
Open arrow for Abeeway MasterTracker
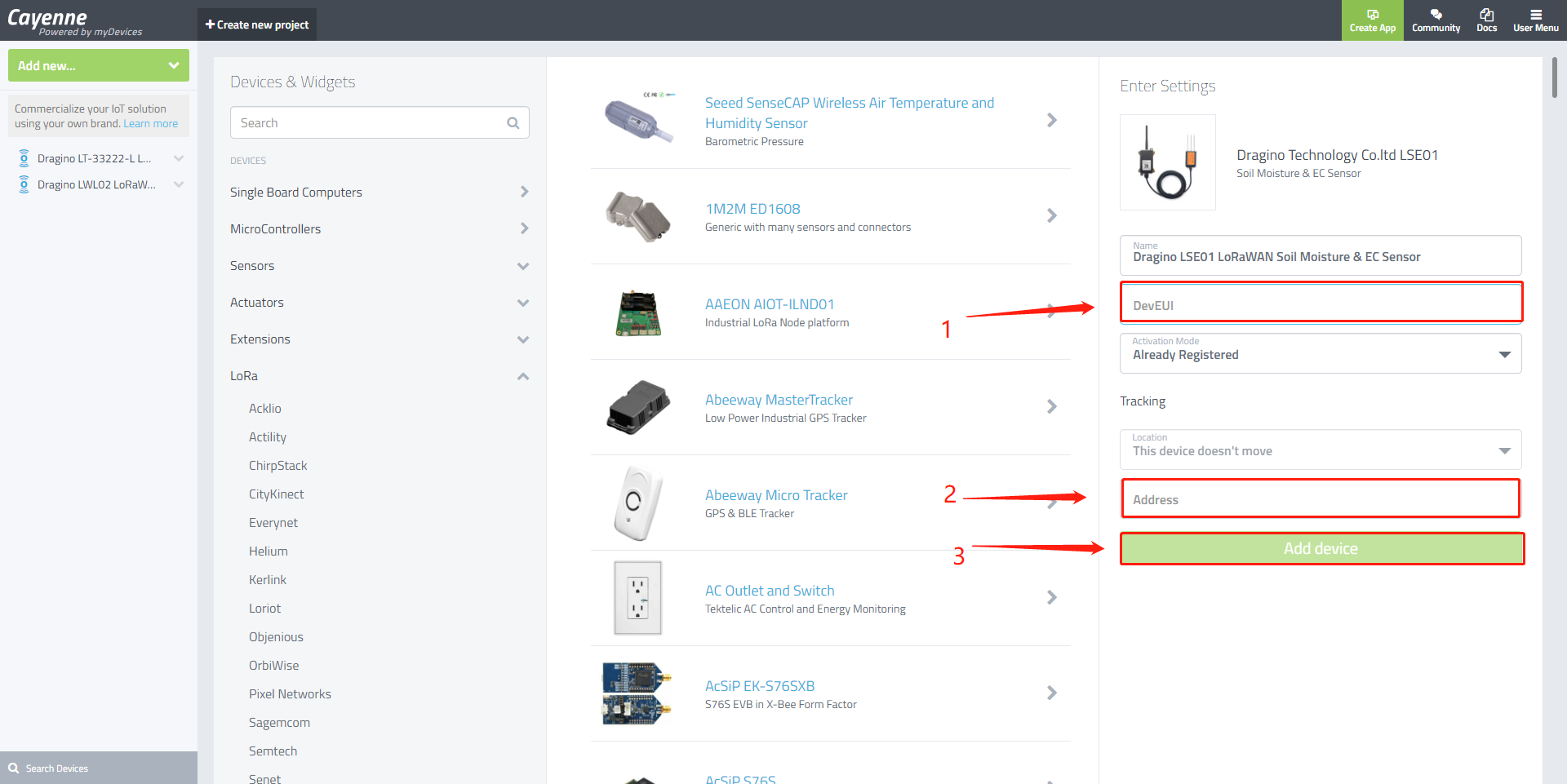[x=1052, y=407]
